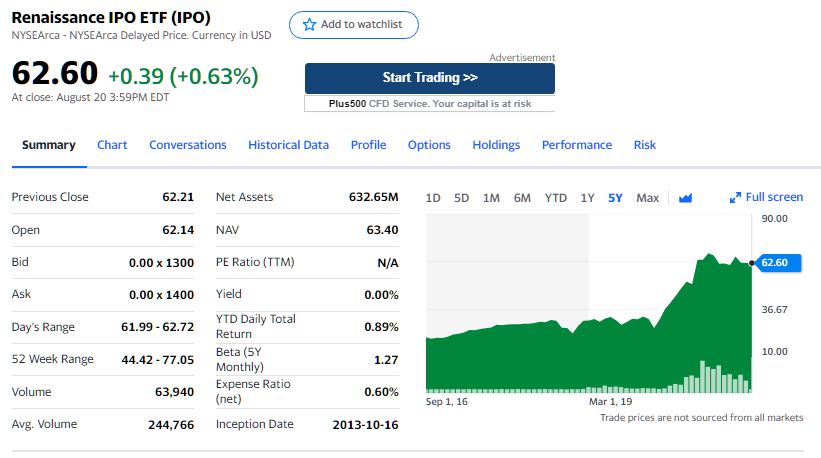Click the Inception Date value 2013-10-16
This screenshot has height=458, width=821.
click(365, 425)
